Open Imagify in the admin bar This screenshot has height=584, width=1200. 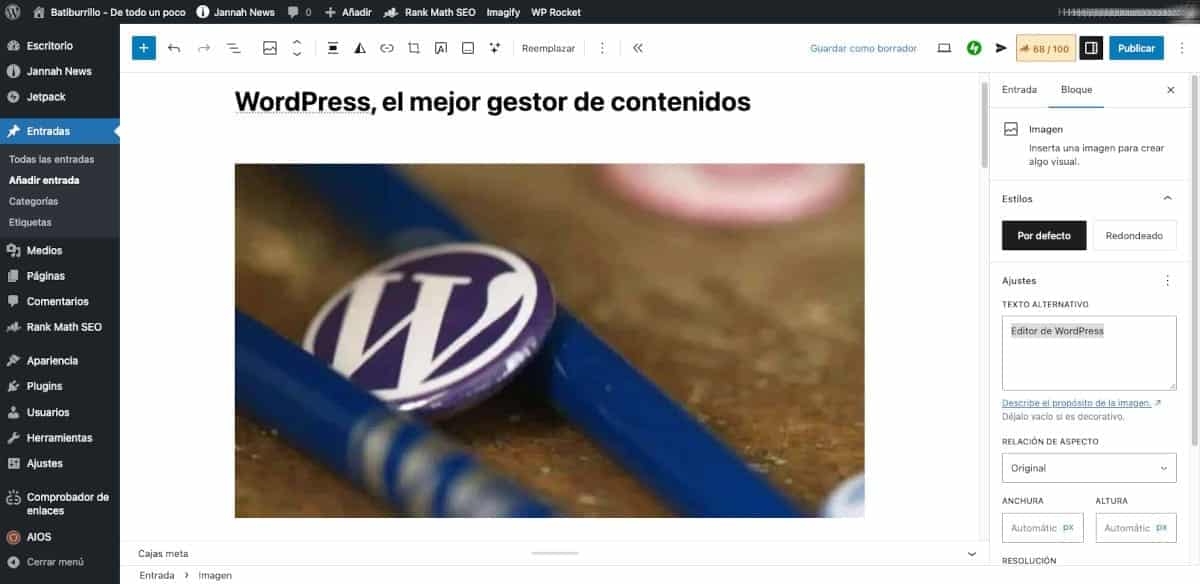click(502, 12)
